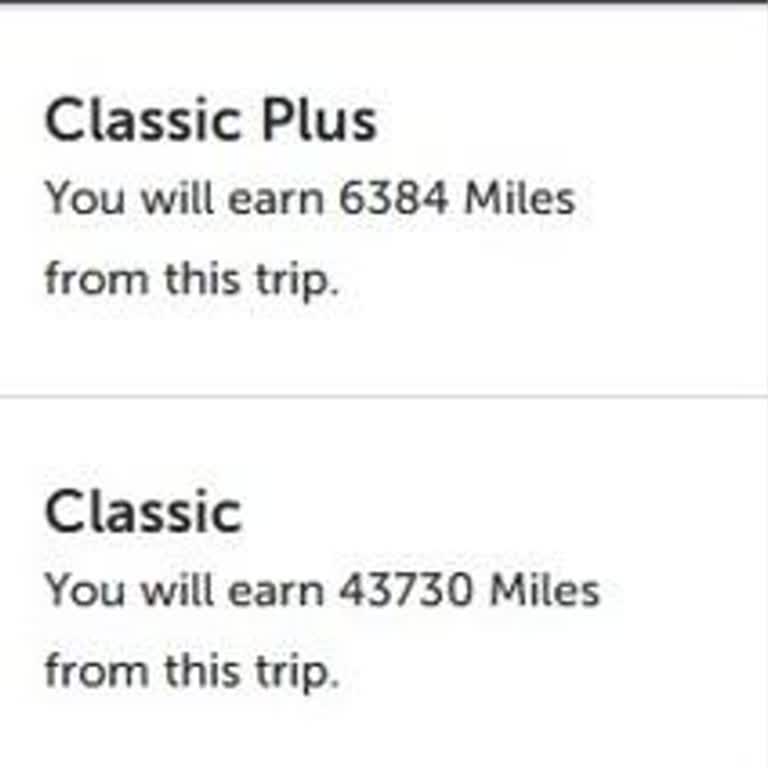Click "You will earn" in Classic Plus card
This screenshot has height=768, width=768.
[x=185, y=199]
